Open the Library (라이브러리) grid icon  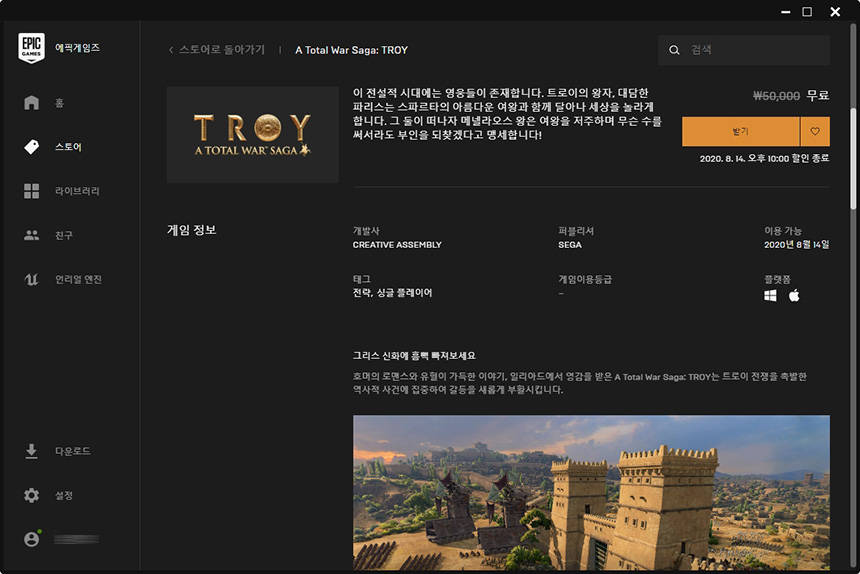coord(31,191)
